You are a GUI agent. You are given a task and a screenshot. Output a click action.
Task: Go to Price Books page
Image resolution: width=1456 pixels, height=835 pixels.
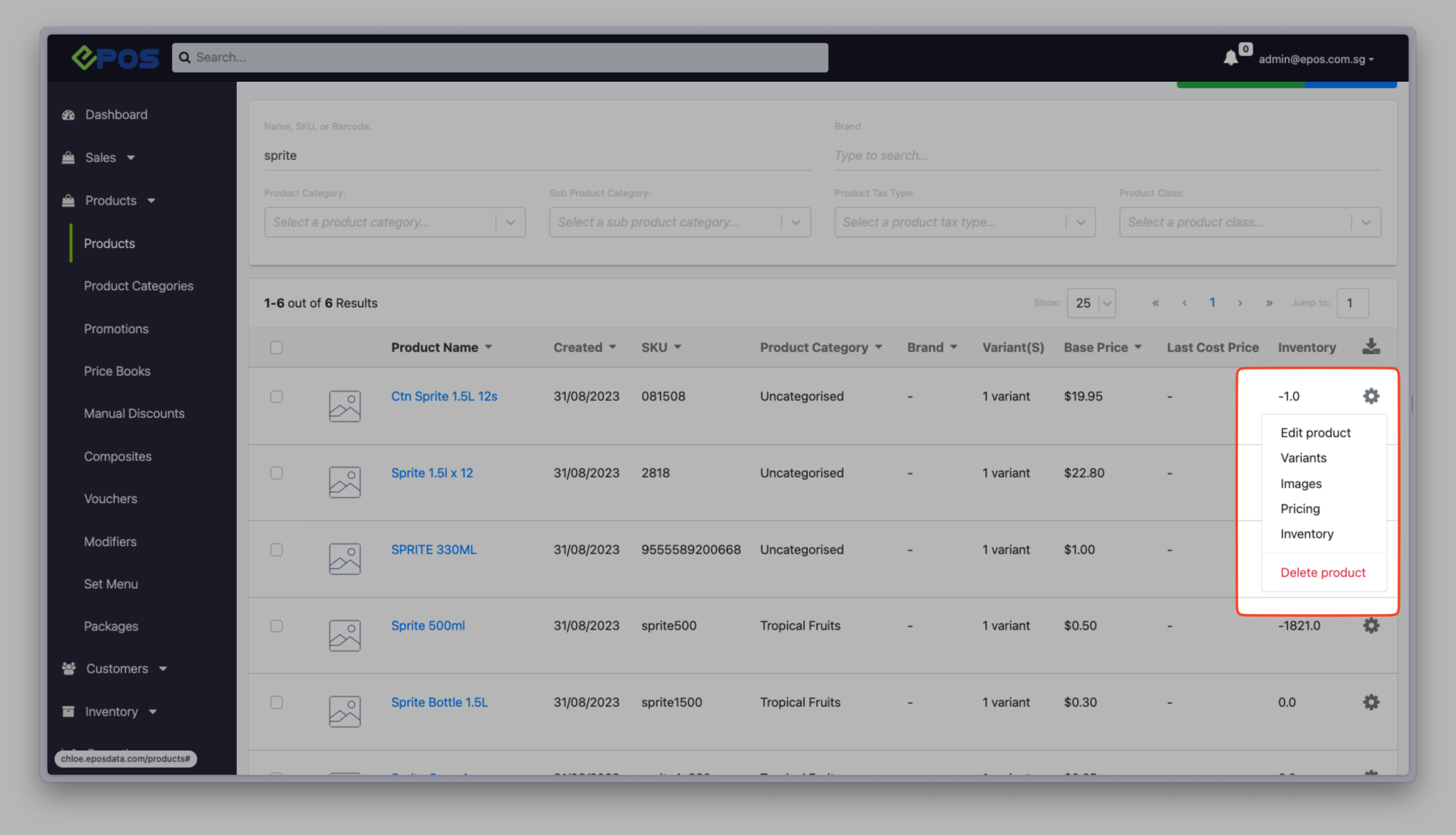coord(117,371)
